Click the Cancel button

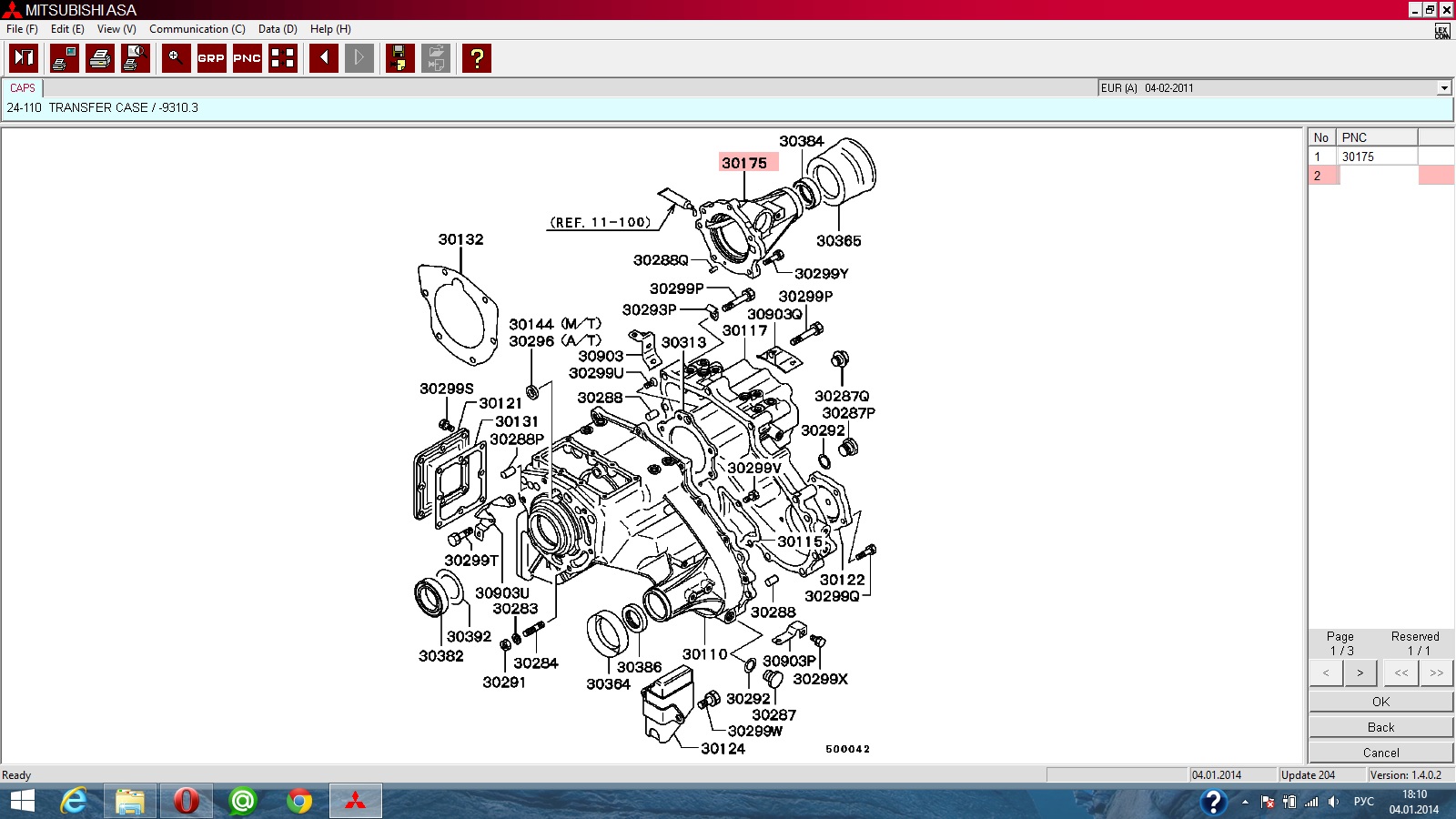pyautogui.click(x=1380, y=753)
